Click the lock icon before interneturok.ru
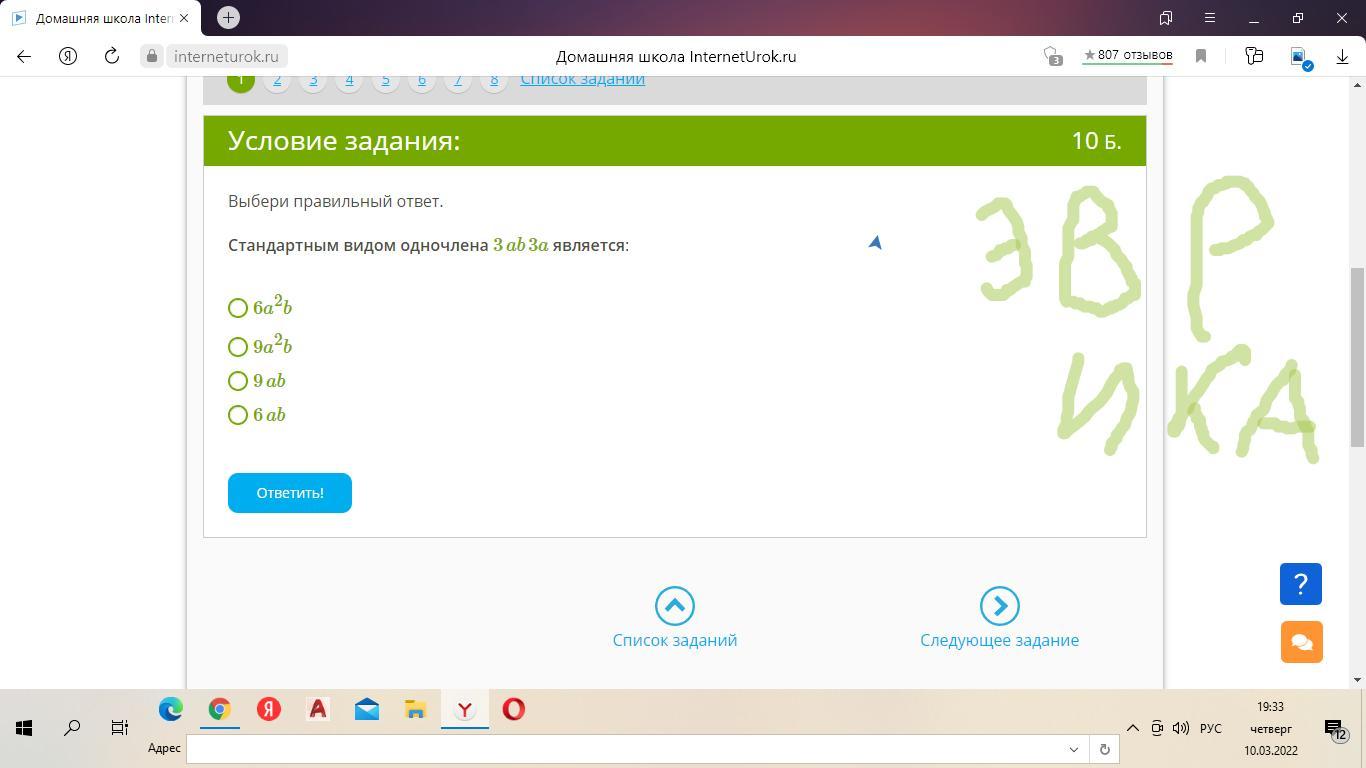1366x768 pixels. [152, 57]
